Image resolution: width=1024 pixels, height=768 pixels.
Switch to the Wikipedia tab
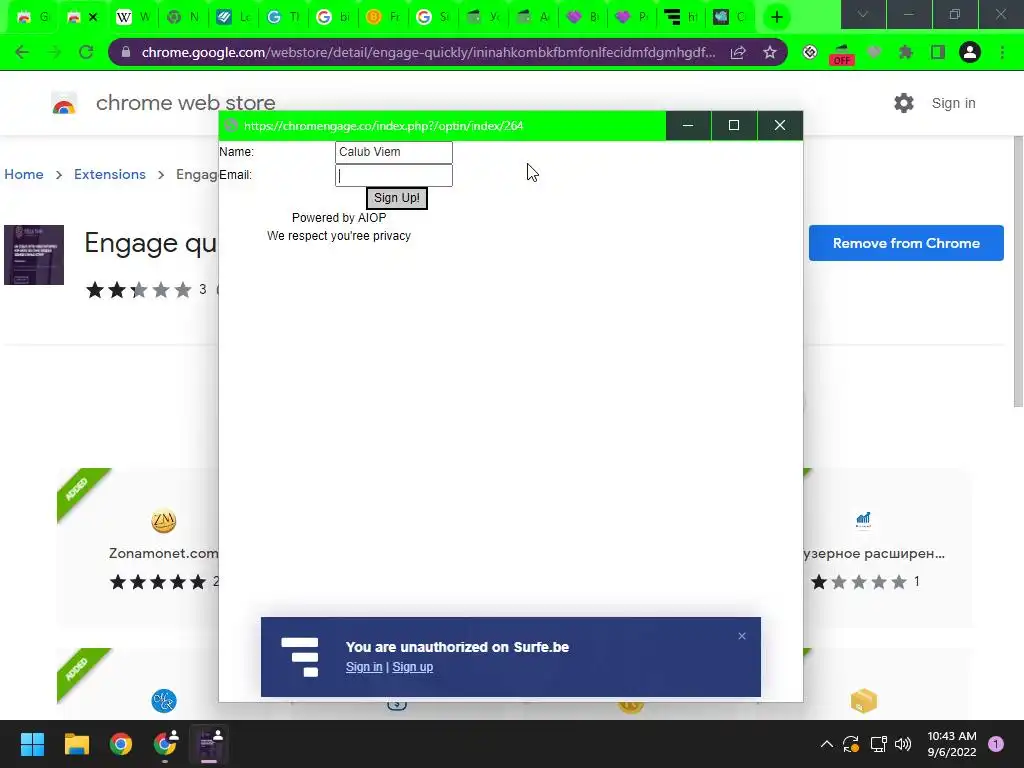pyautogui.click(x=133, y=18)
